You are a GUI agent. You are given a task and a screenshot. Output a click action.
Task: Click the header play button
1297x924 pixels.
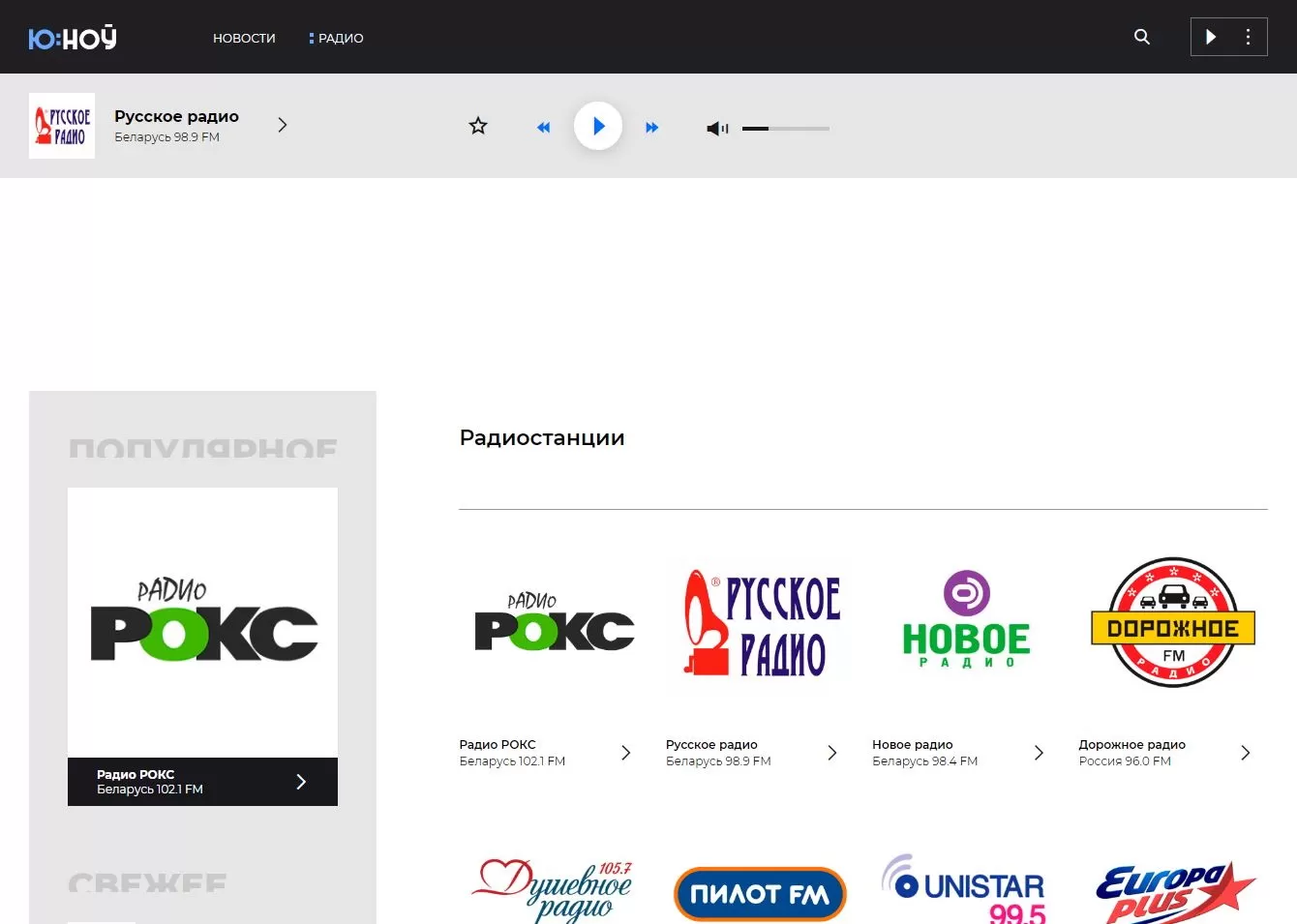point(1210,37)
